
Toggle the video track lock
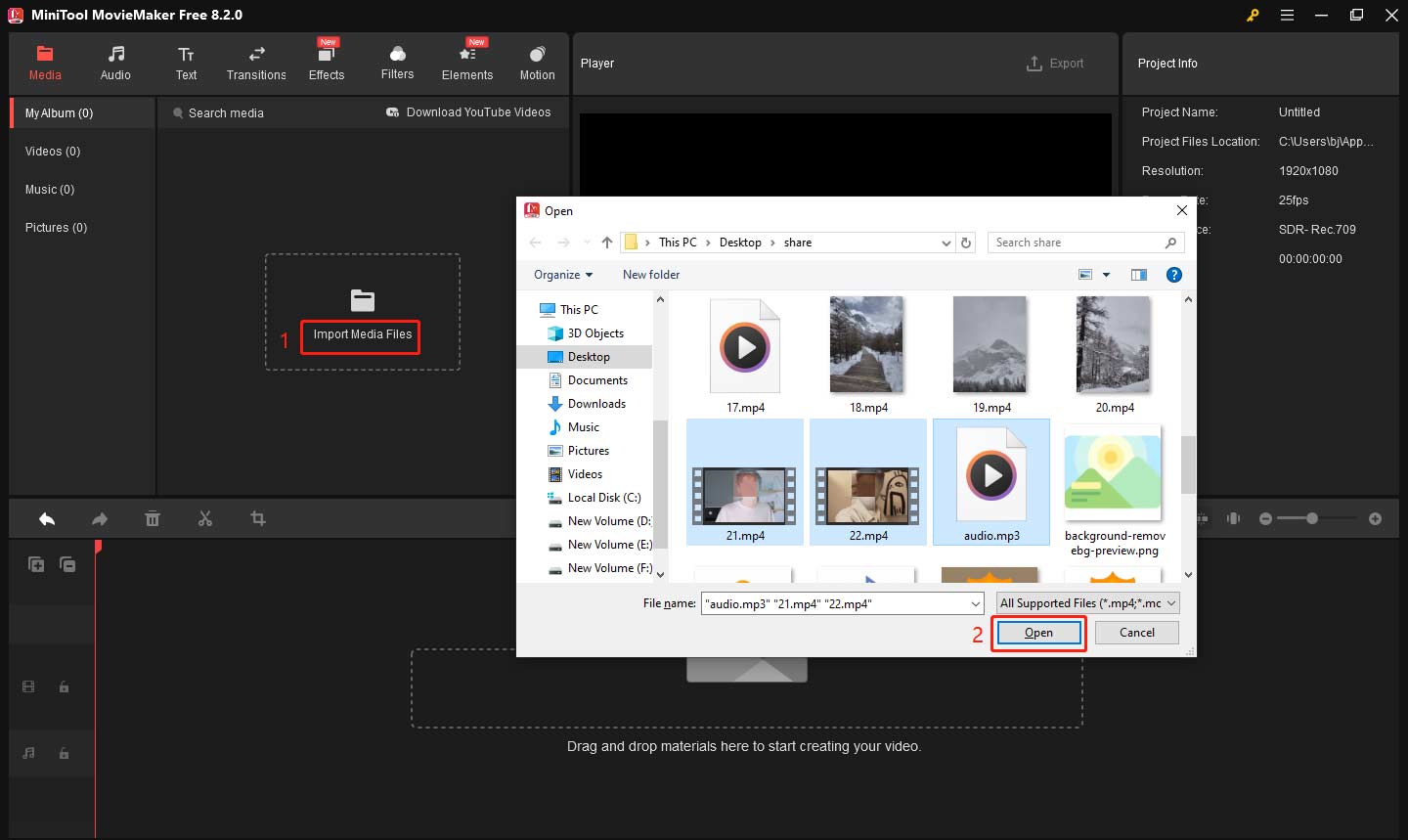point(64,687)
